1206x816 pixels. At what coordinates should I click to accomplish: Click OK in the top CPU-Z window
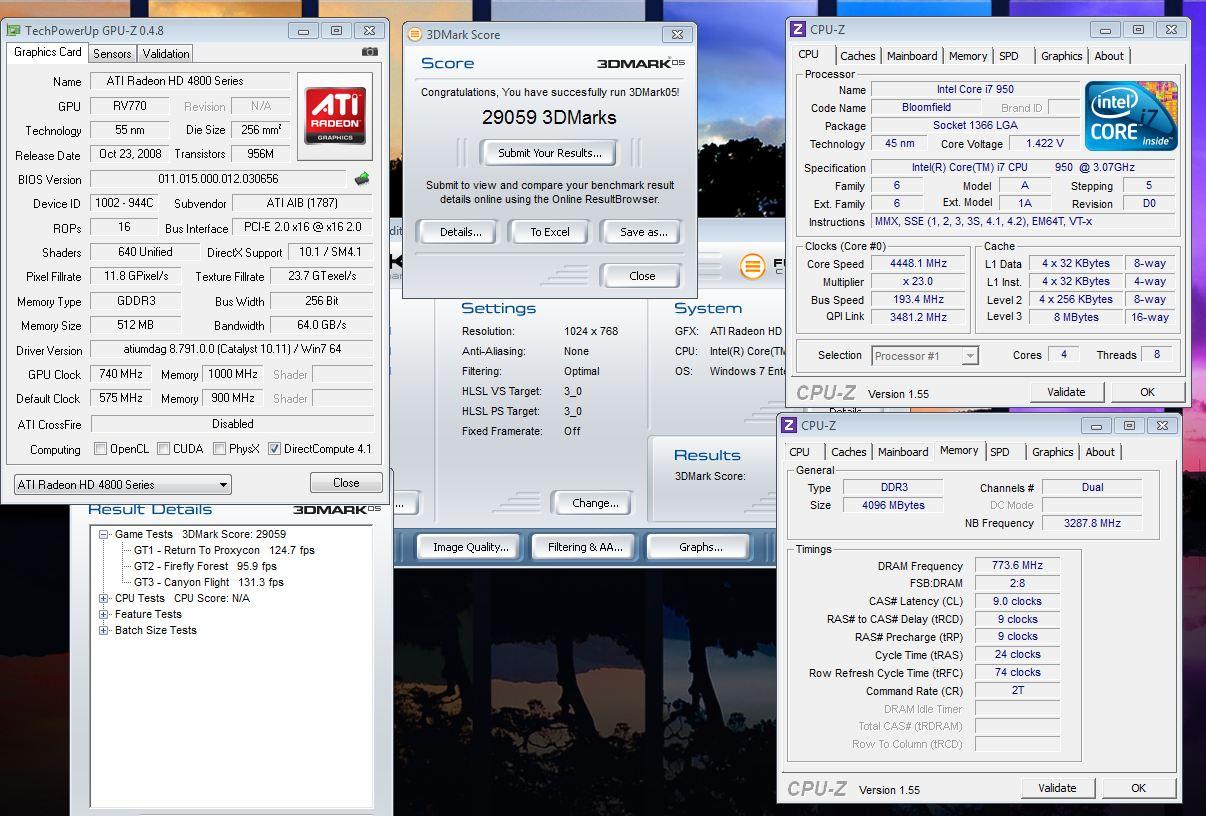click(1148, 392)
